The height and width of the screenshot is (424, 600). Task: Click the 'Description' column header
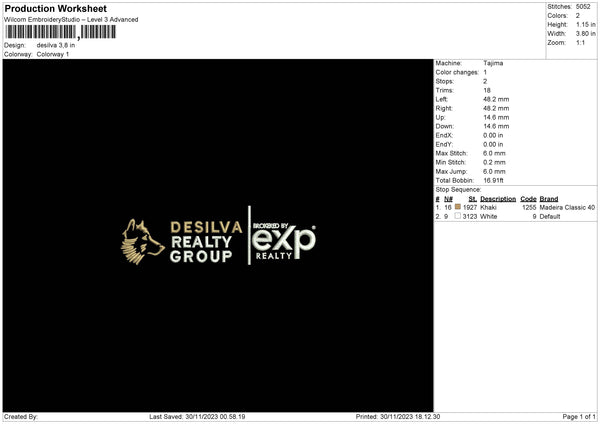pos(498,199)
